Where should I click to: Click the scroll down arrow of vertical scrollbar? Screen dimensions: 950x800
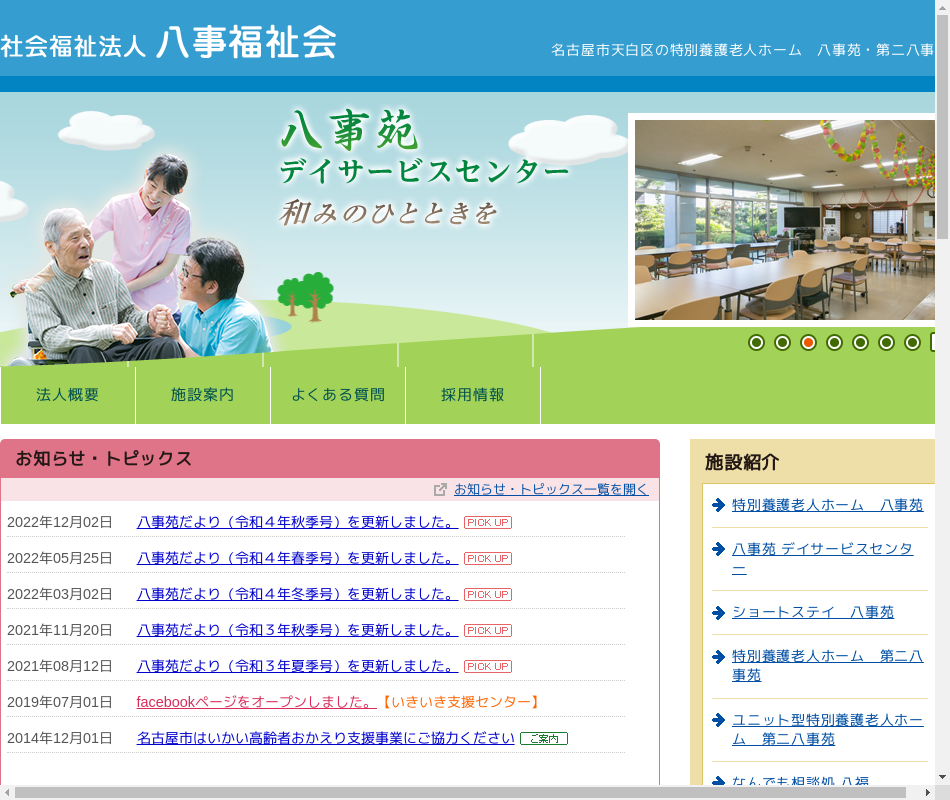(x=942, y=776)
